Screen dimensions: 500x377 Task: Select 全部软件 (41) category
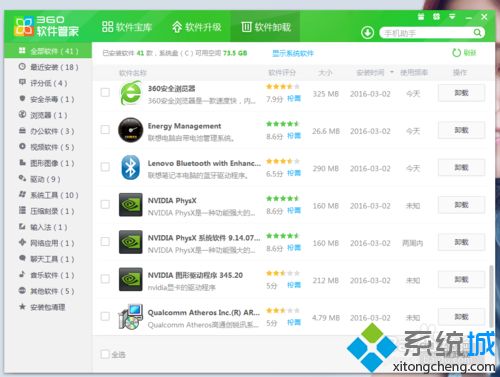pyautogui.click(x=48, y=51)
